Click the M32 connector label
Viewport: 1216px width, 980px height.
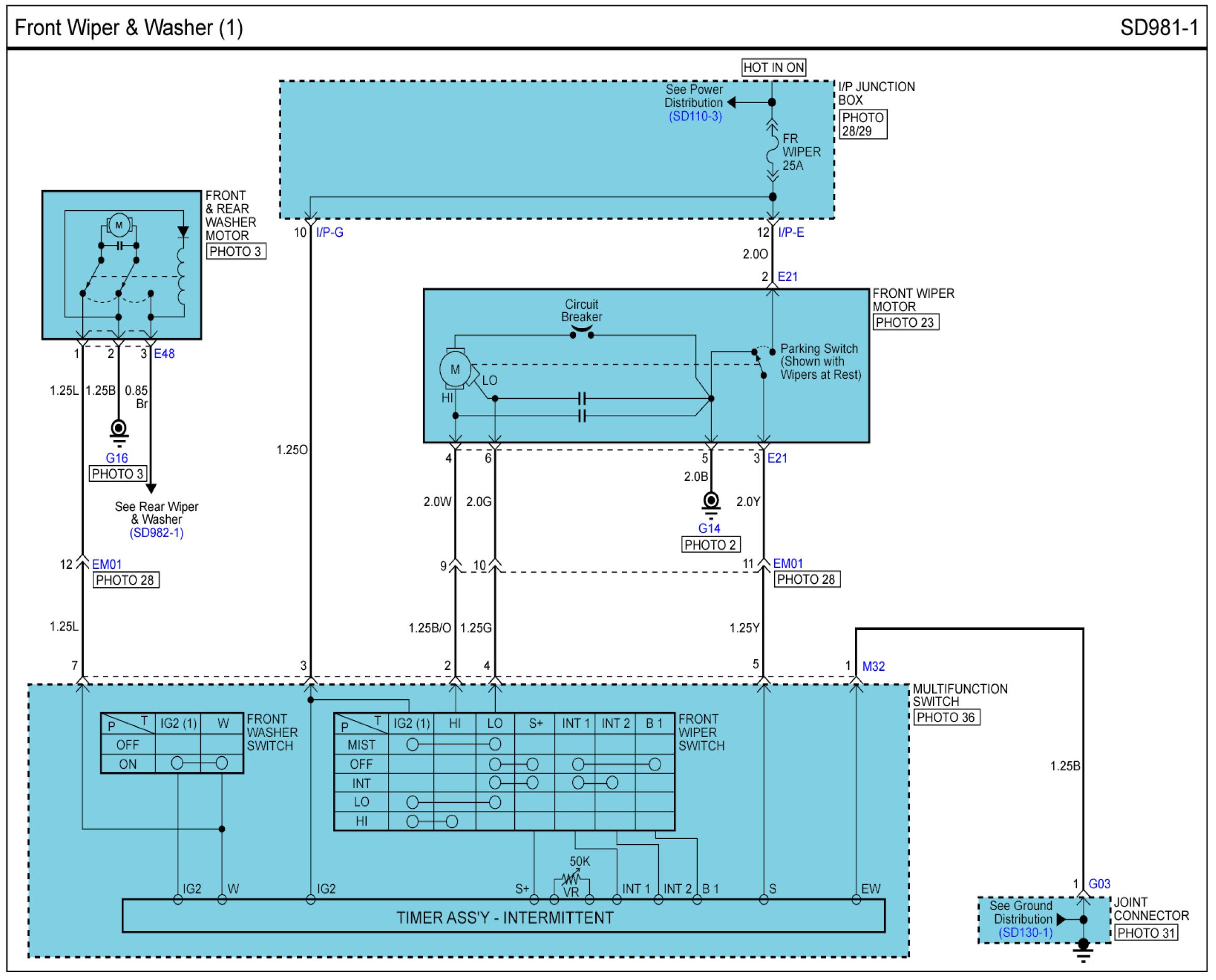[873, 667]
